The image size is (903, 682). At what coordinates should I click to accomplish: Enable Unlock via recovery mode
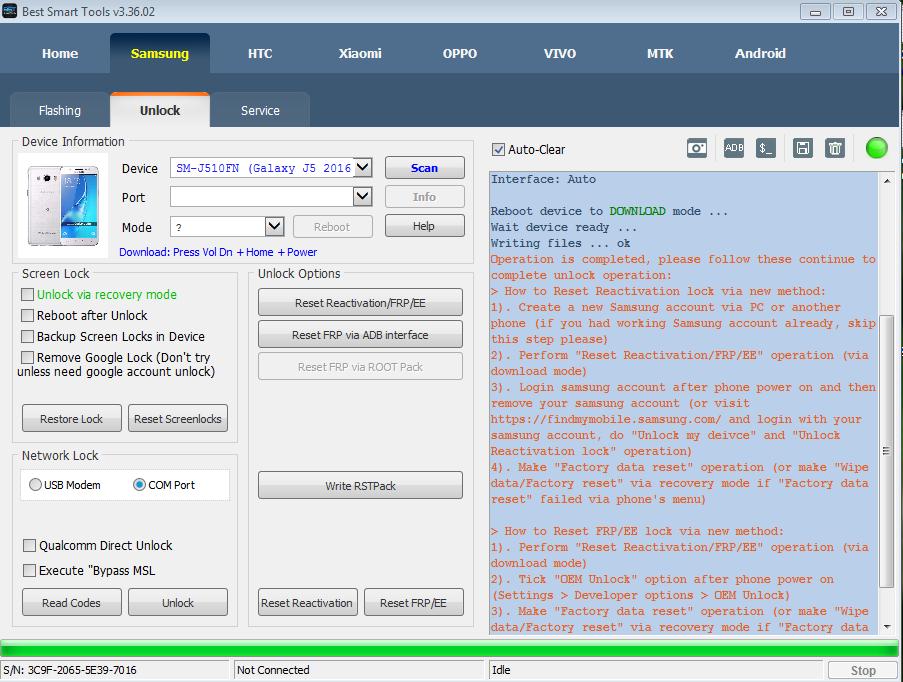point(30,295)
